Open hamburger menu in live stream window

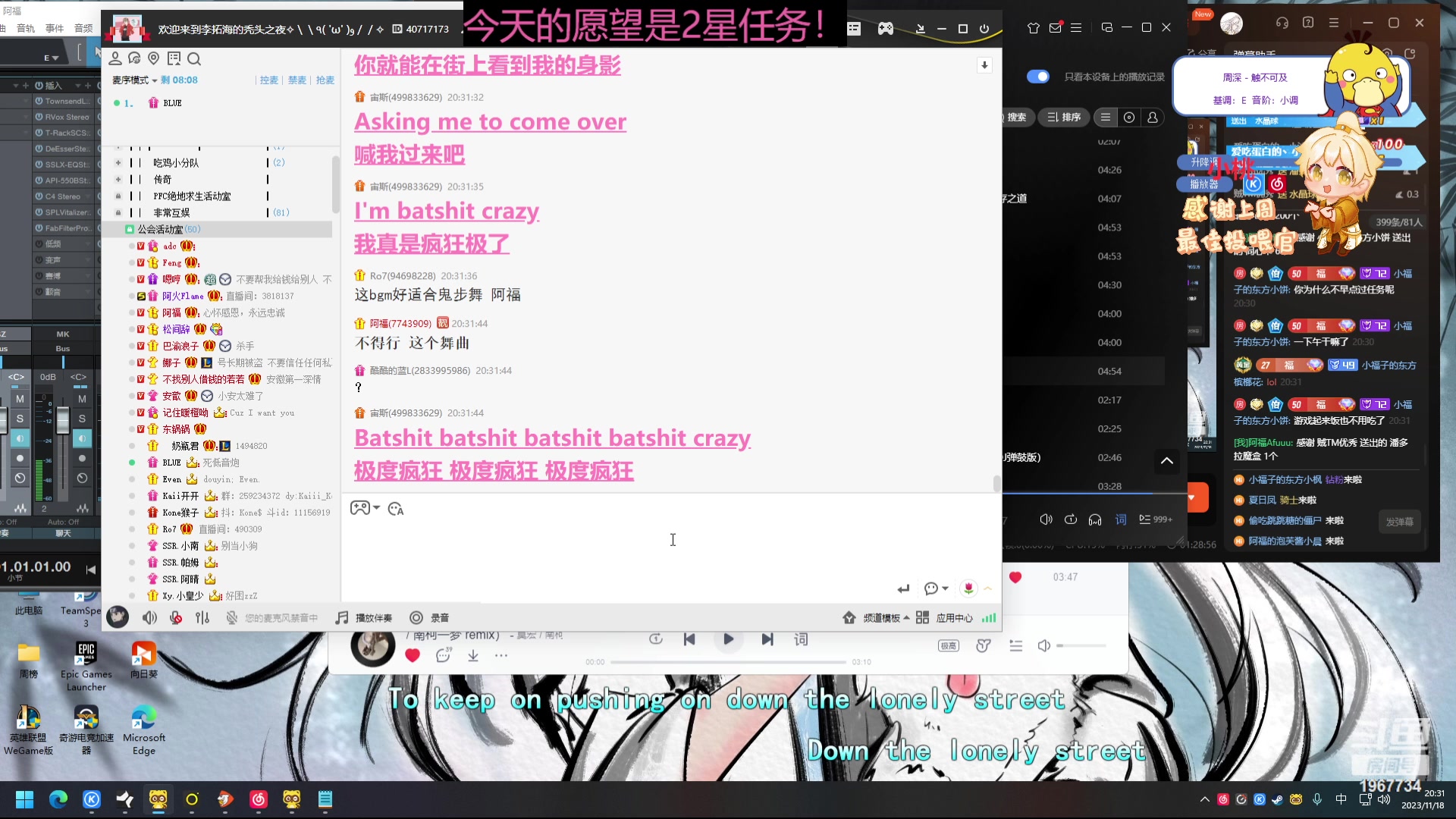[1334, 23]
